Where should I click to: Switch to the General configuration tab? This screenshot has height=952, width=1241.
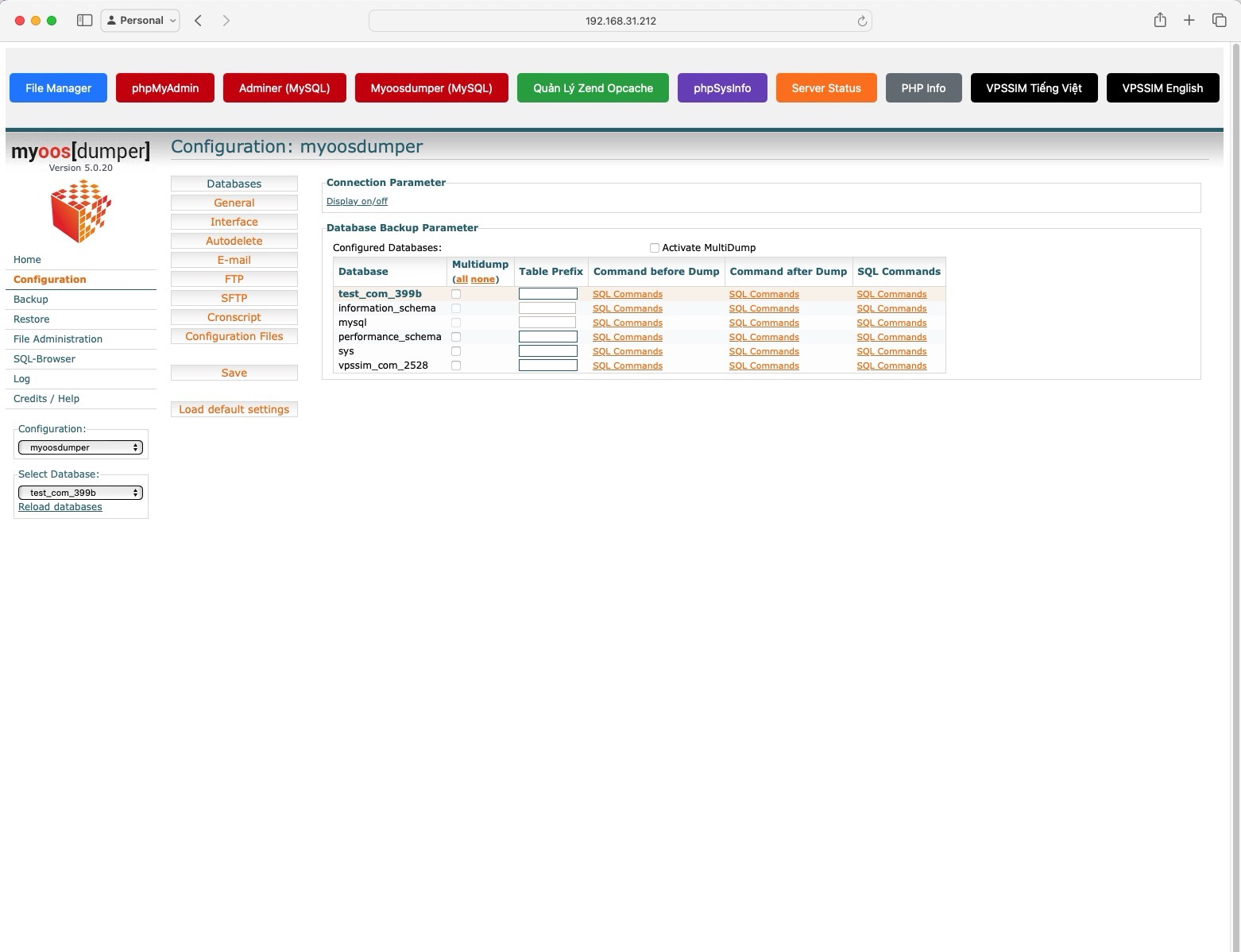click(x=234, y=203)
